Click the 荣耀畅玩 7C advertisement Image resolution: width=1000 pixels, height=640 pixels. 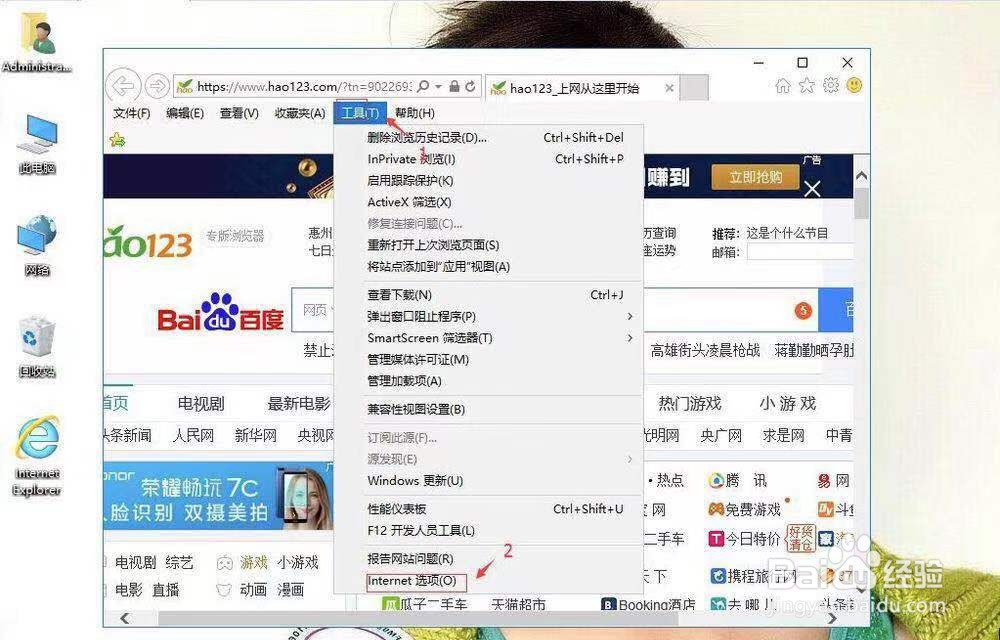coord(219,496)
